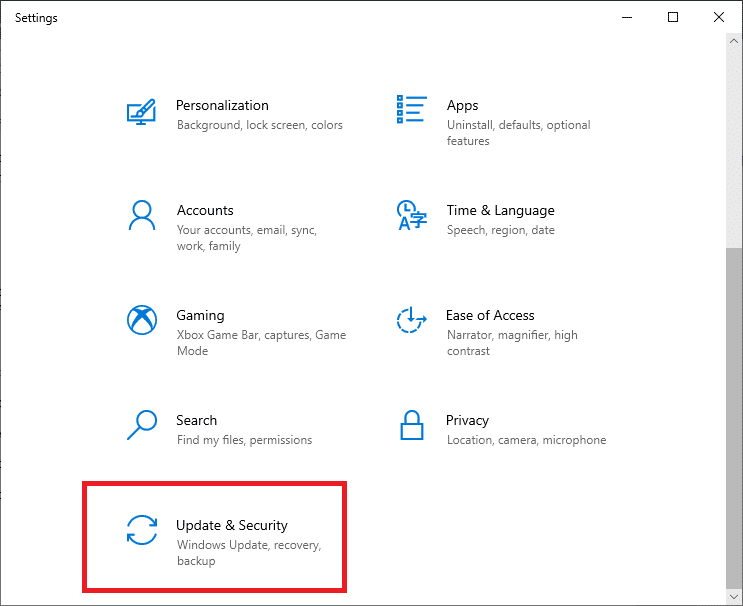Click the Time & Language icon
Viewport: 743px width, 606px height.
[x=411, y=215]
